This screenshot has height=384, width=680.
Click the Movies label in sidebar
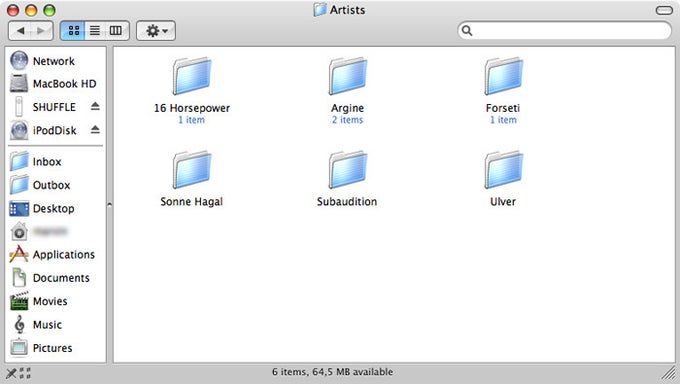[x=50, y=302]
